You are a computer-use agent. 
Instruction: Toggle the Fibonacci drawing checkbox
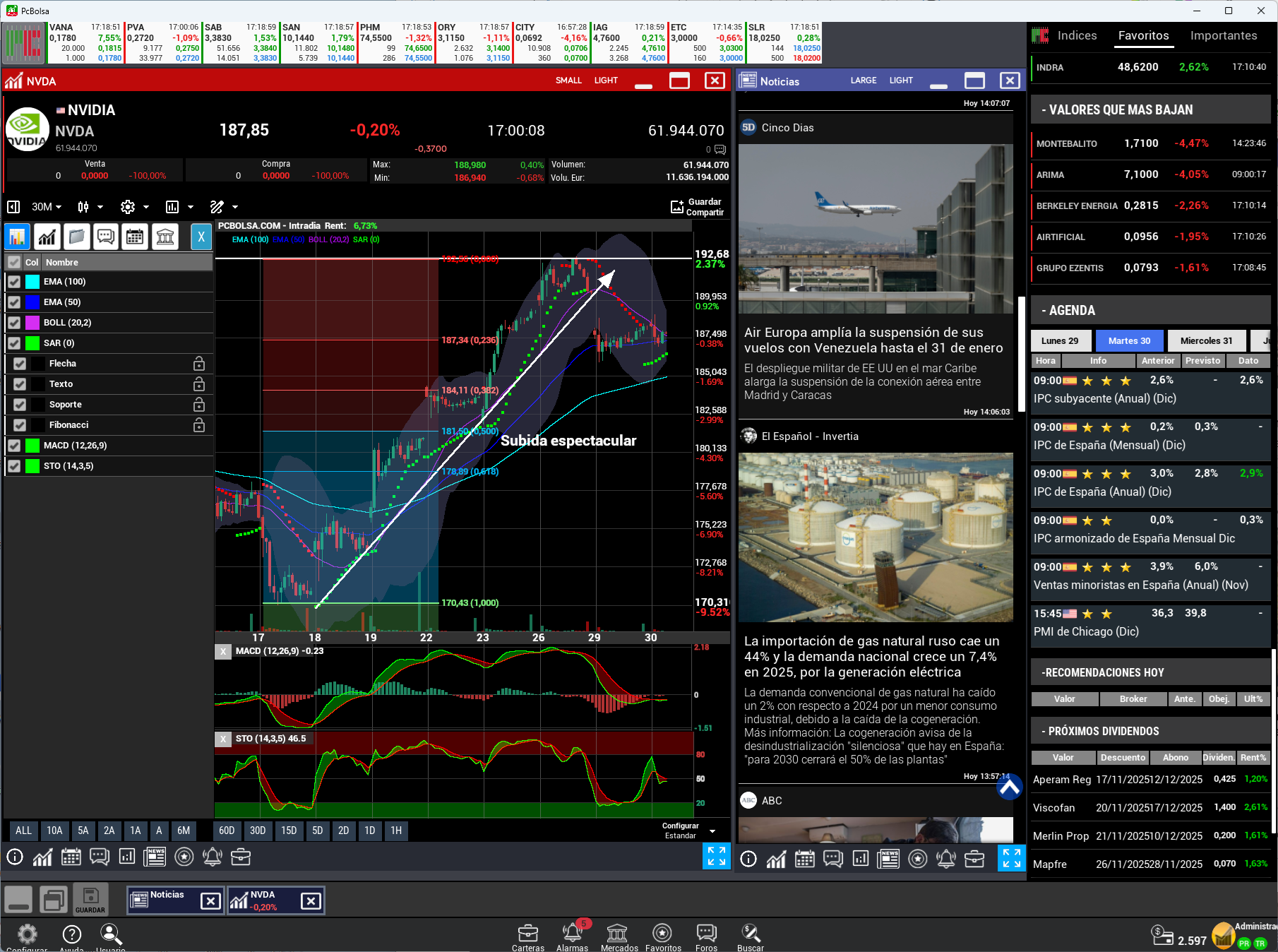point(20,425)
